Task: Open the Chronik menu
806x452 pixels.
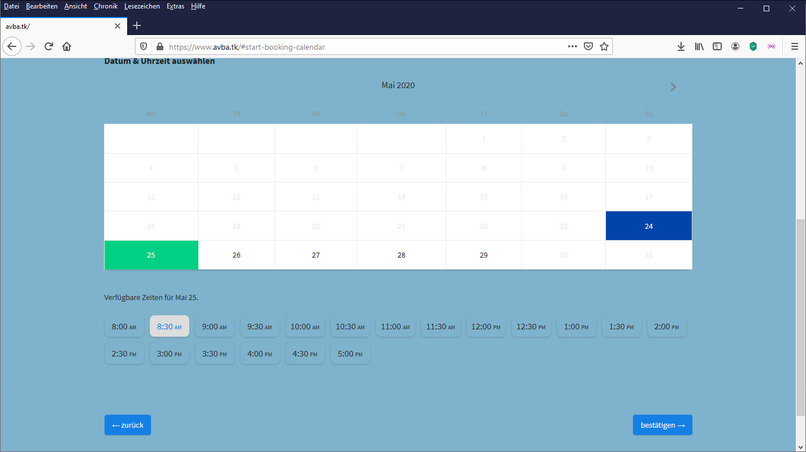Action: pyautogui.click(x=105, y=6)
